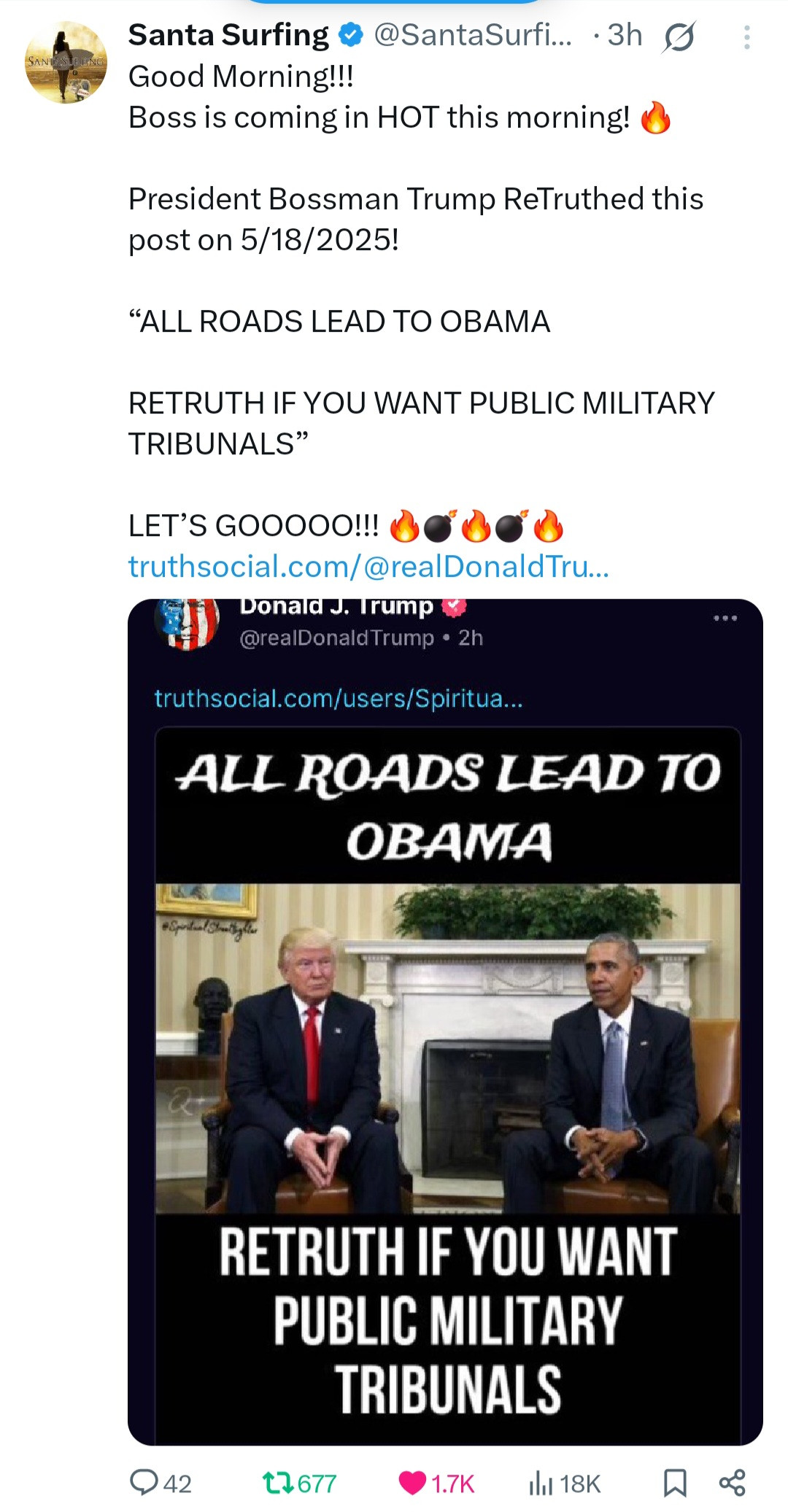Open the Santa Surfing display name
This screenshot has height=1512, width=788.
(x=228, y=35)
